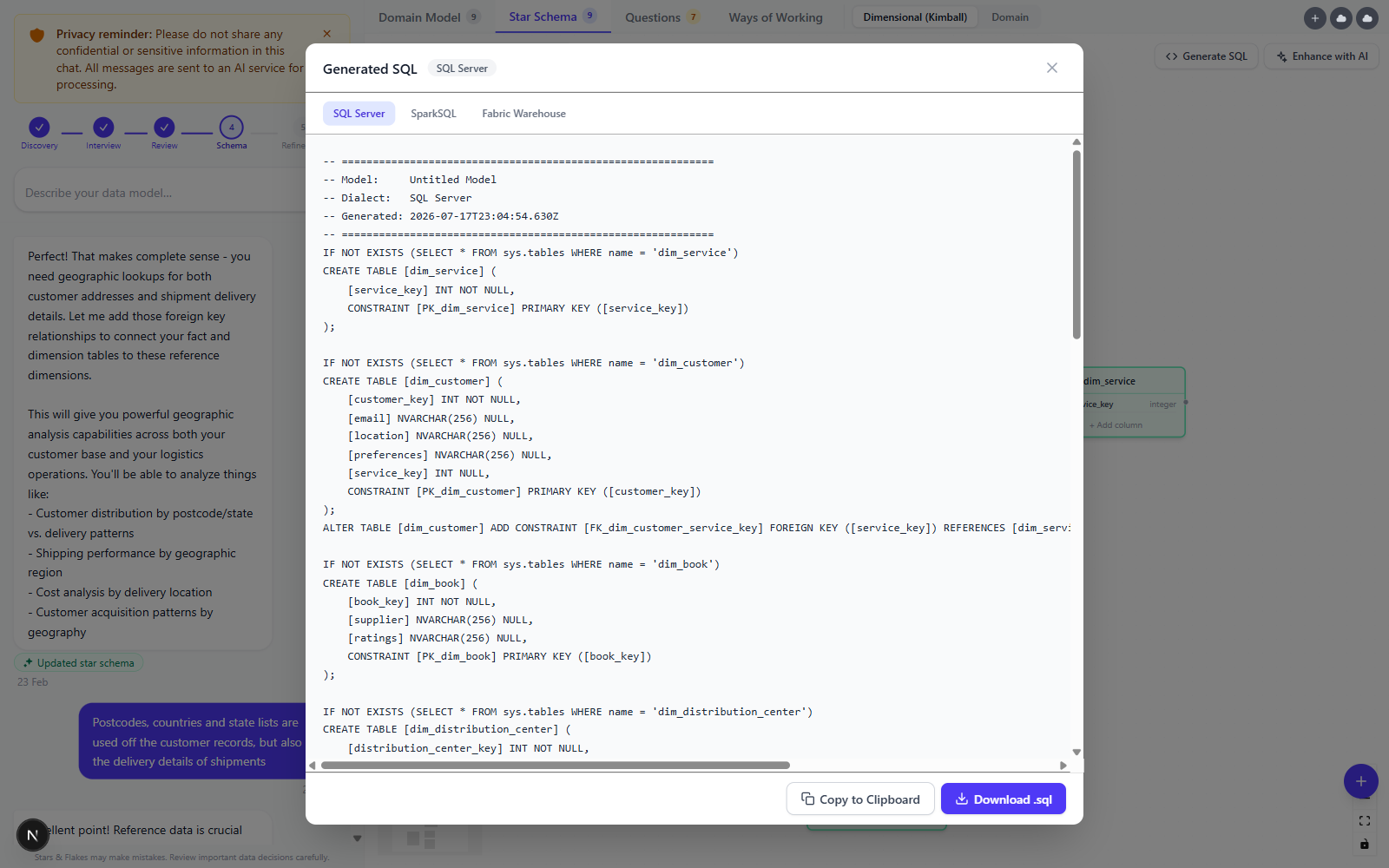
Task: Click the shield icon in the privacy reminder
Action: (x=36, y=35)
